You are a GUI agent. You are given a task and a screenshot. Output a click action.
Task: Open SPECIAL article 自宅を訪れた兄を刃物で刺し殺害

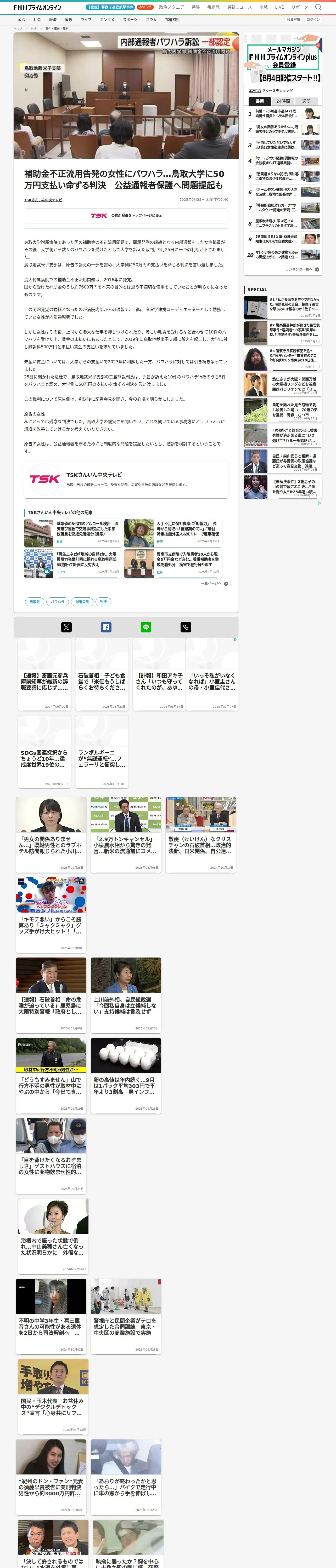click(282, 410)
